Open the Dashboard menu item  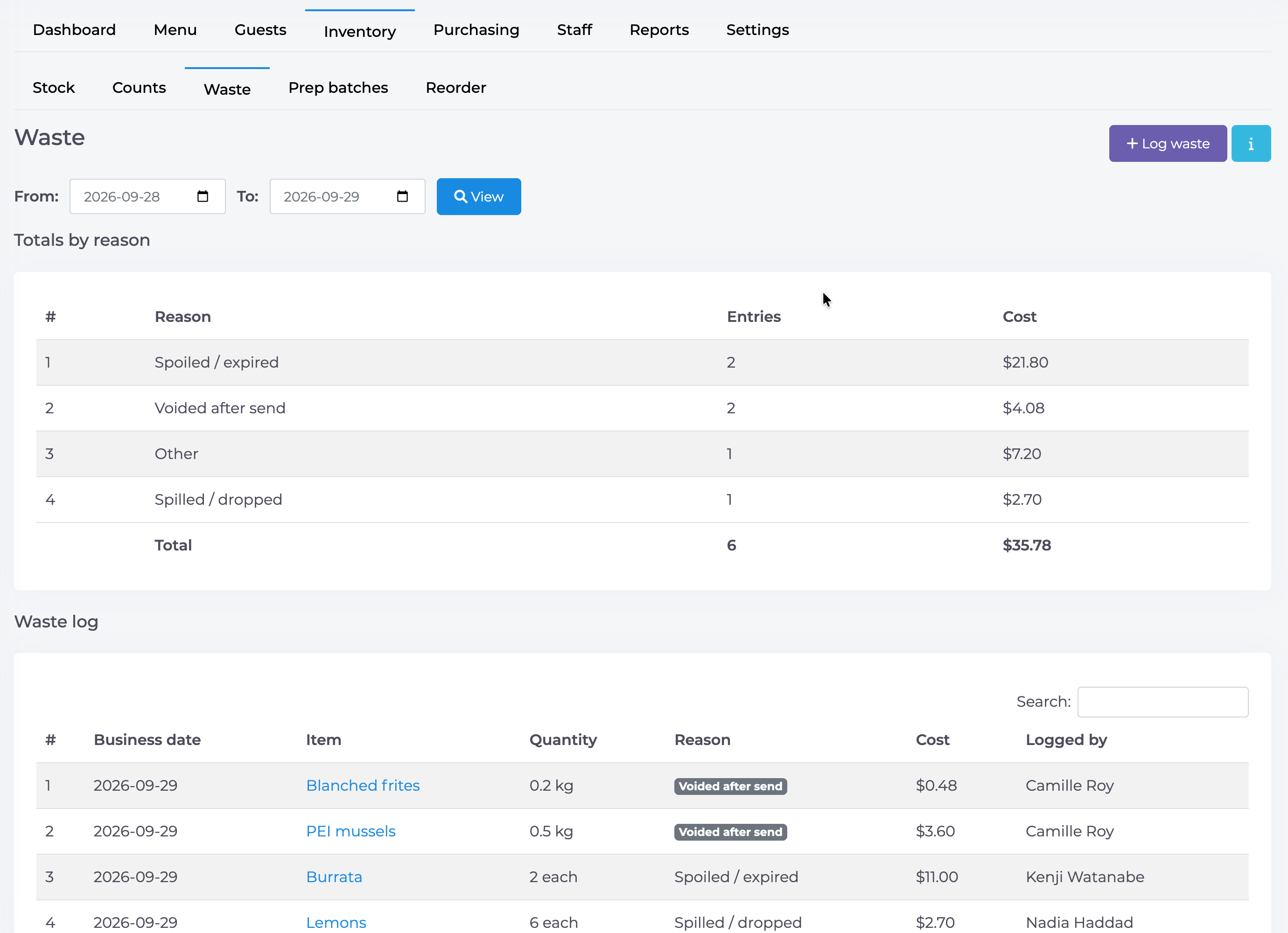[74, 30]
